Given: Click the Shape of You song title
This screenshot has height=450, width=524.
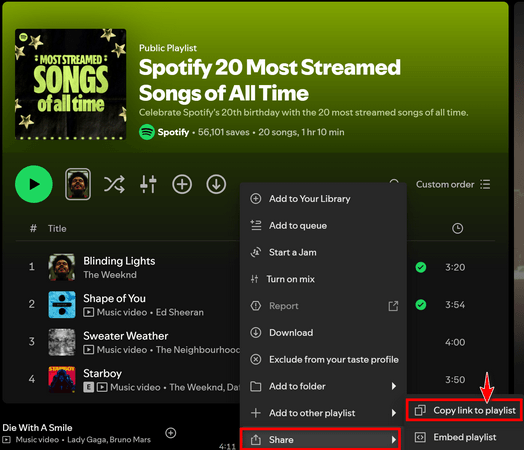Looking at the screenshot, I should pyautogui.click(x=114, y=298).
